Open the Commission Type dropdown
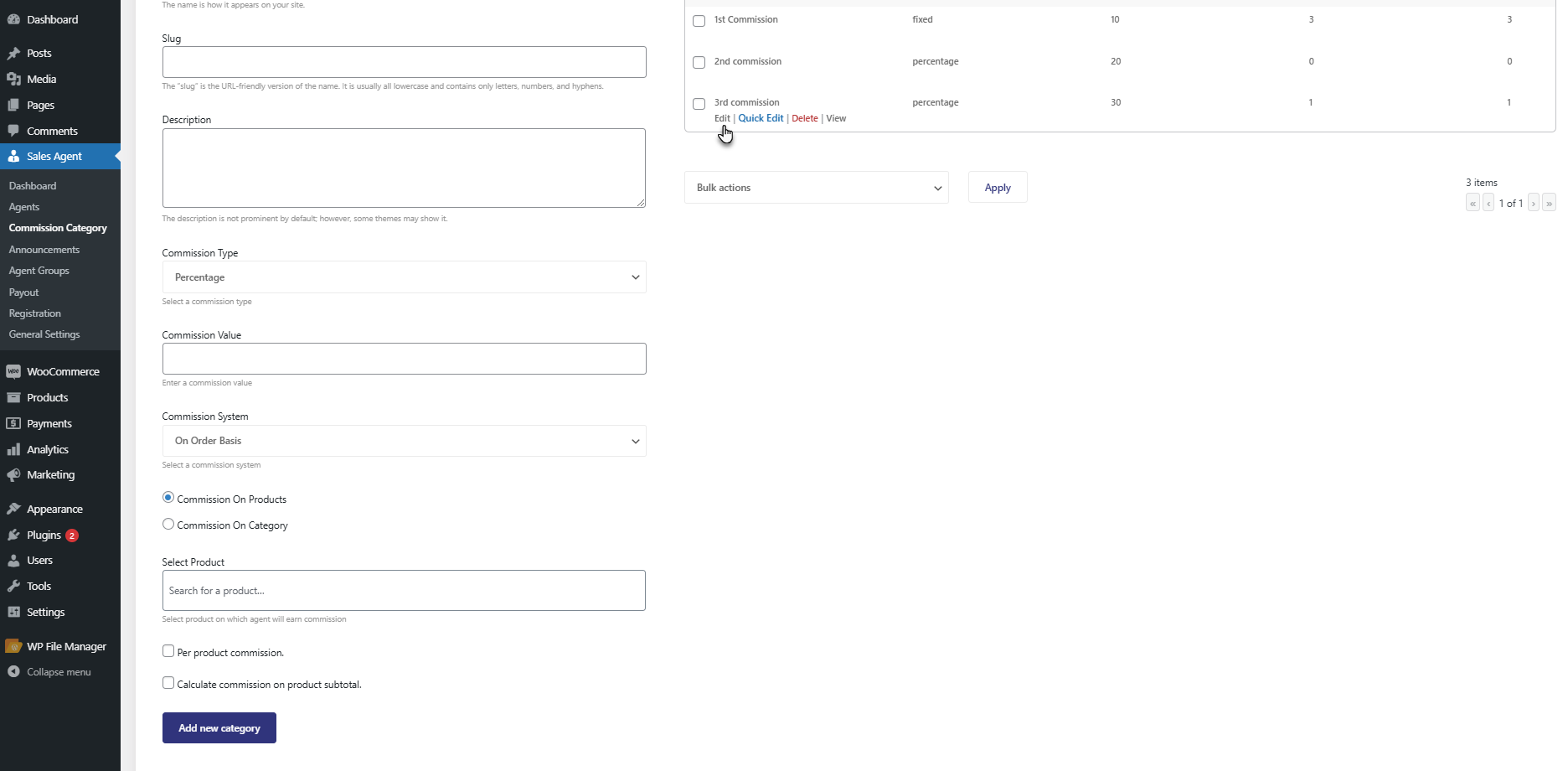Screen dimensions: 1568x771 (x=404, y=277)
